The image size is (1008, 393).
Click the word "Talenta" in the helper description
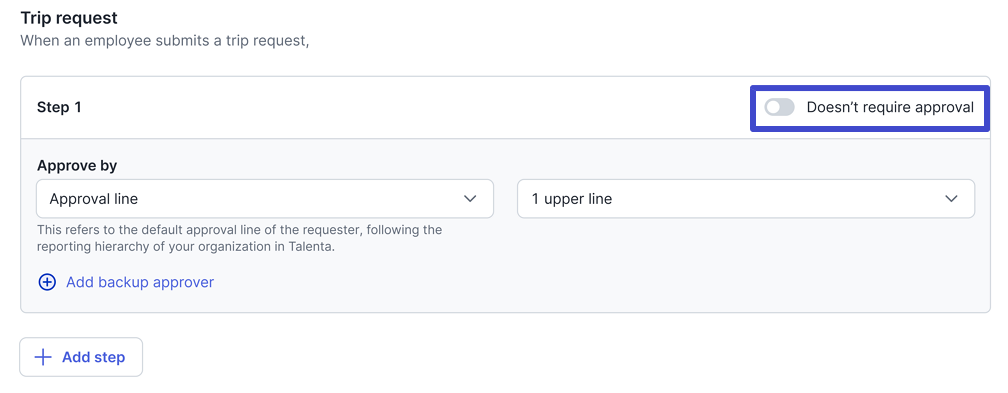[310, 246]
